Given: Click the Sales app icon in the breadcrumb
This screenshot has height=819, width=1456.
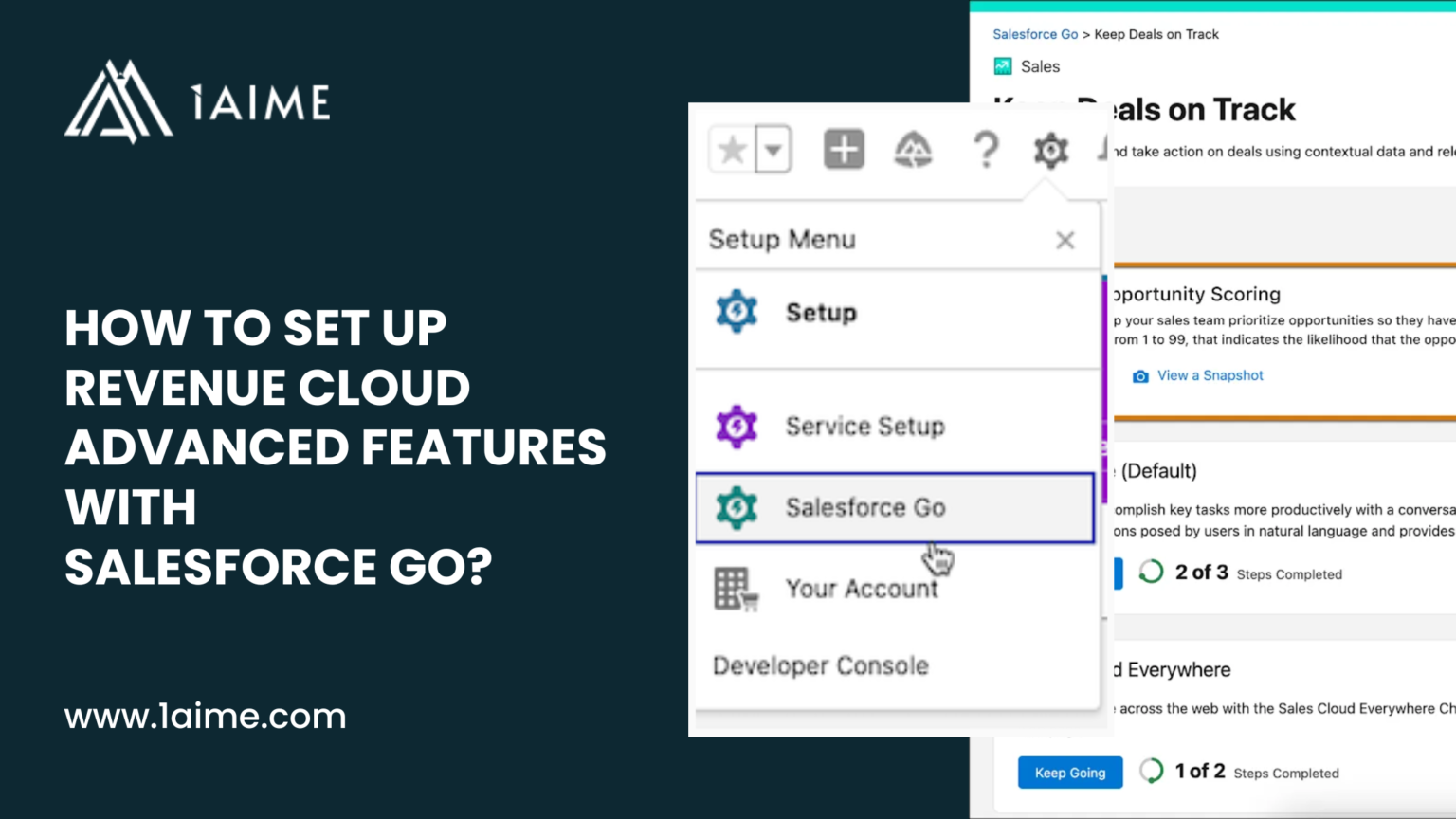Looking at the screenshot, I should pos(1002,66).
